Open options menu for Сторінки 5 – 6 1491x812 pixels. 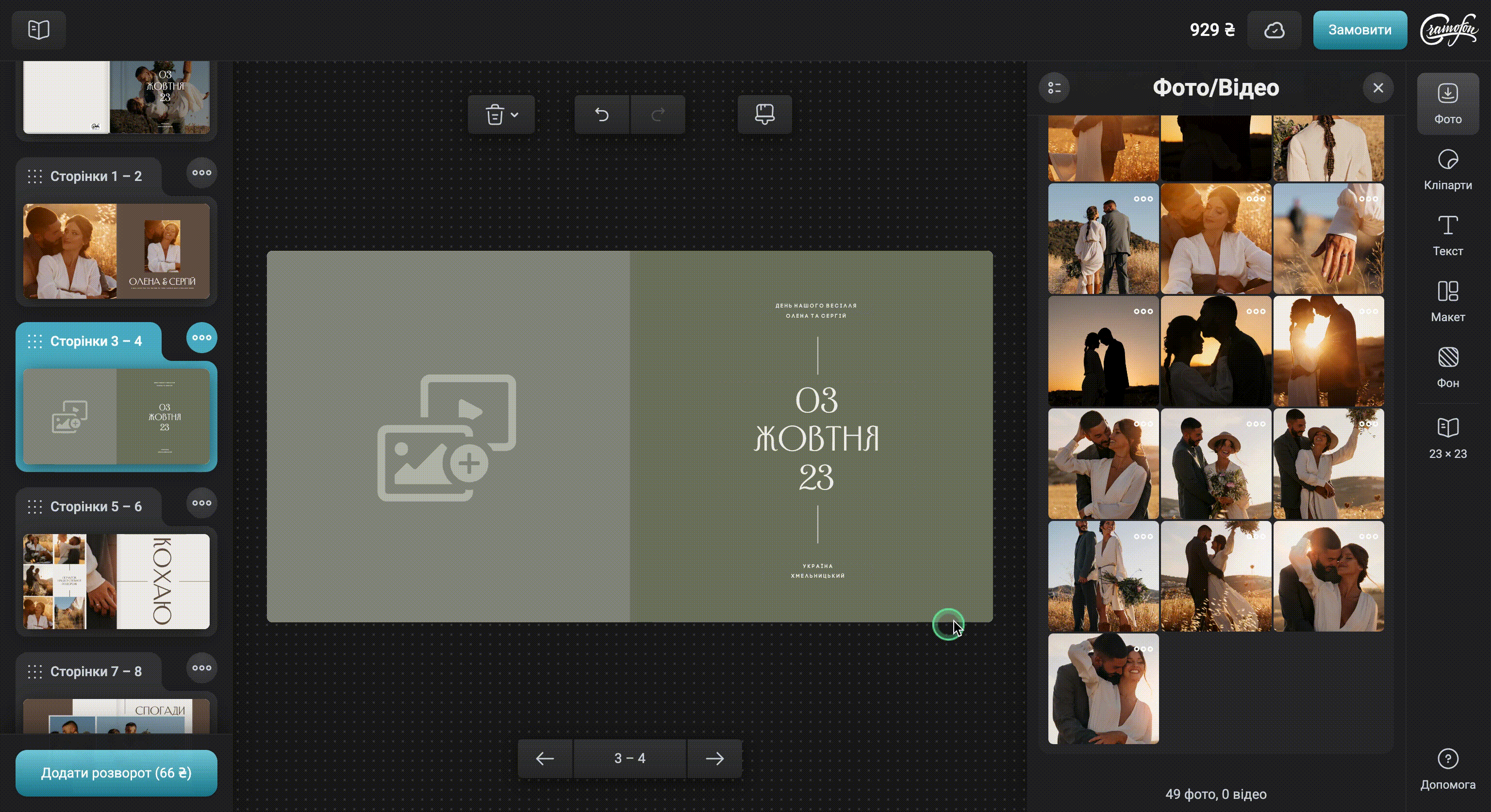tap(201, 503)
